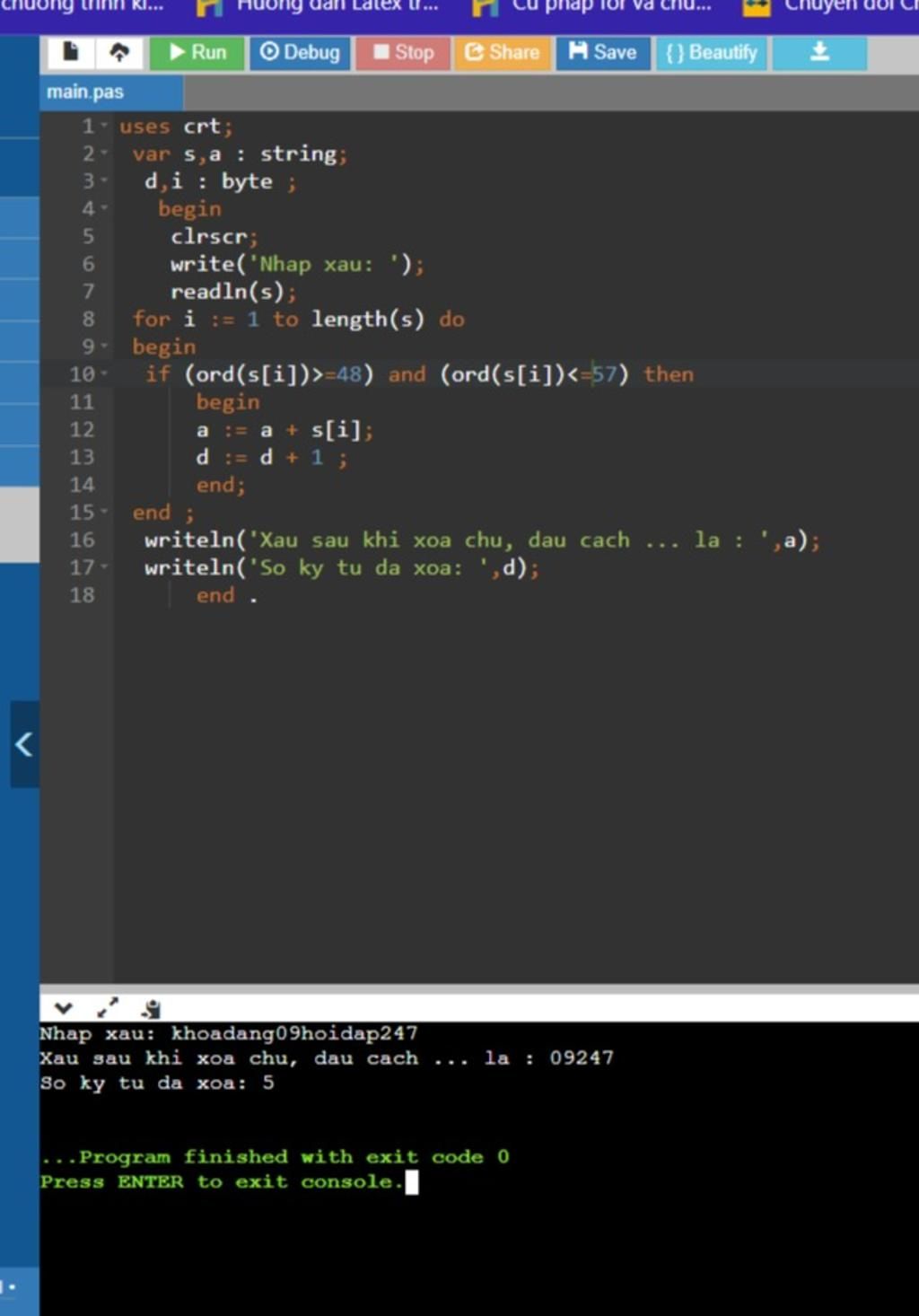Click console output result '09247'
The image size is (919, 1316).
[x=582, y=1057]
